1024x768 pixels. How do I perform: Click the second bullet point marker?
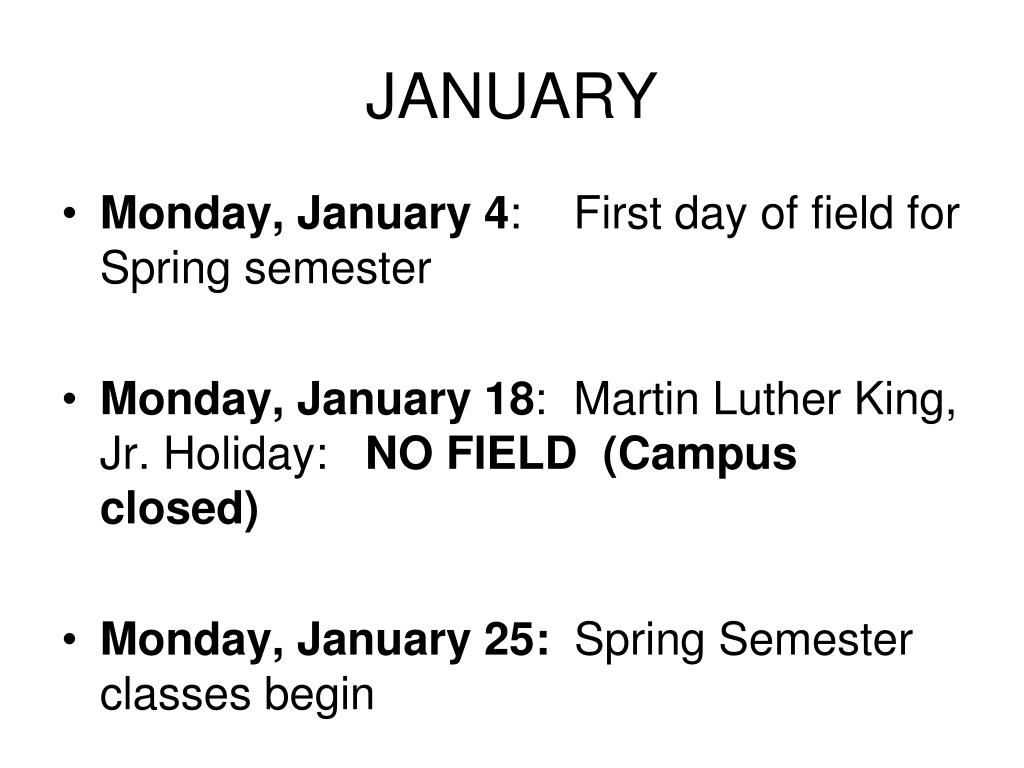[70, 400]
